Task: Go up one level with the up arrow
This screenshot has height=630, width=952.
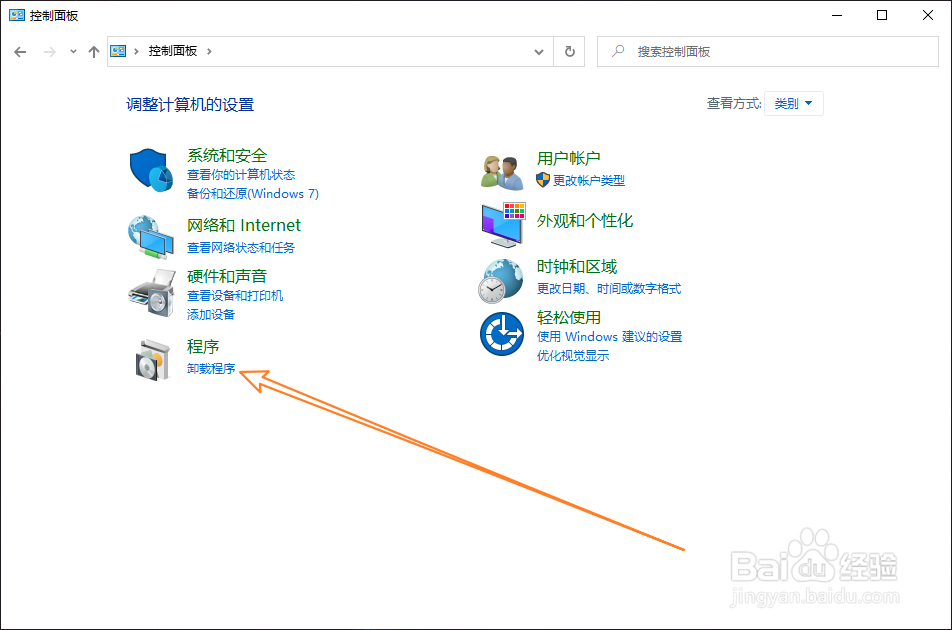Action: click(93, 51)
